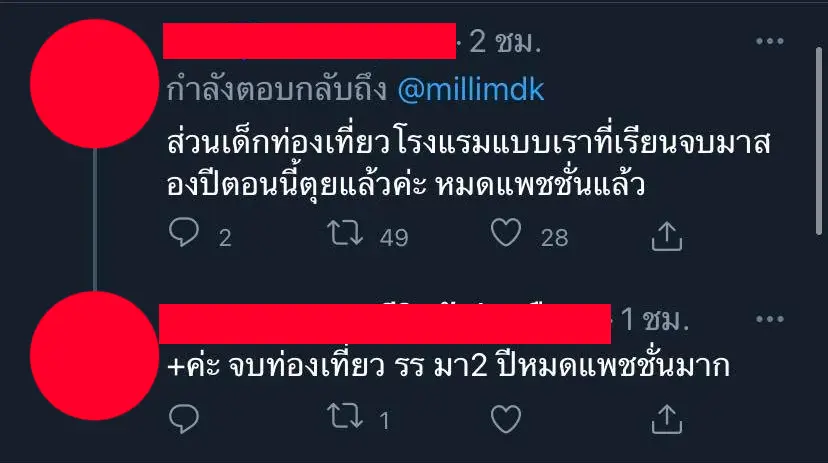
Task: Open the 2 ชม. timestamp link
Action: 505,41
